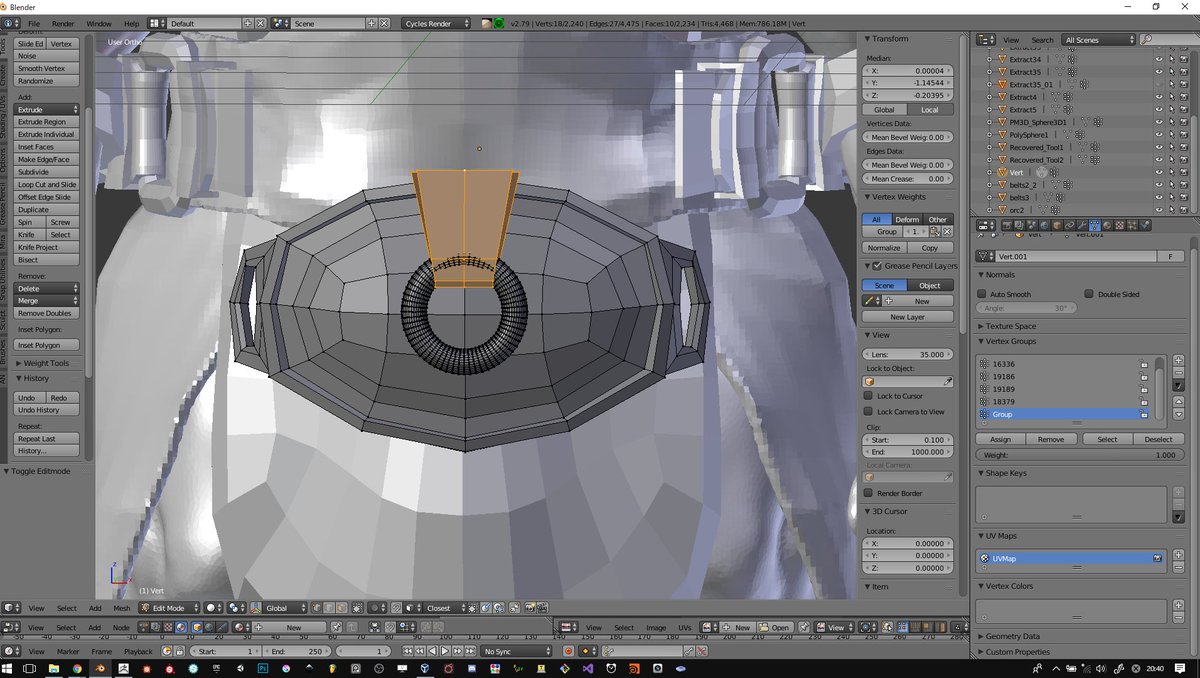Open the Window menu
Image resolution: width=1200 pixels, height=678 pixels.
coord(99,23)
